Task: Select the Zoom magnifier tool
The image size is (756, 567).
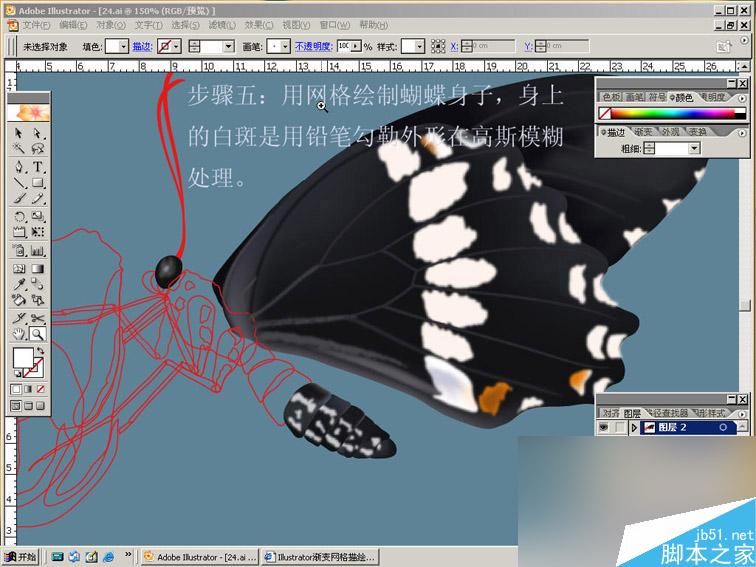Action: click(x=38, y=334)
